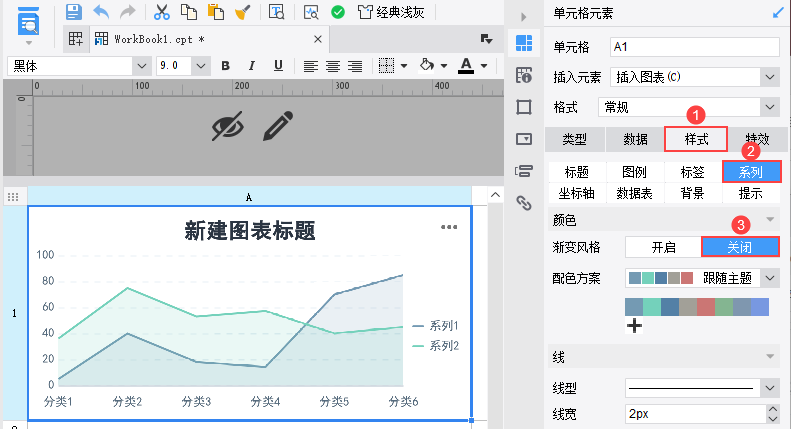Click the Copy icon
Image resolution: width=791 pixels, height=429 pixels.
pos(189,12)
